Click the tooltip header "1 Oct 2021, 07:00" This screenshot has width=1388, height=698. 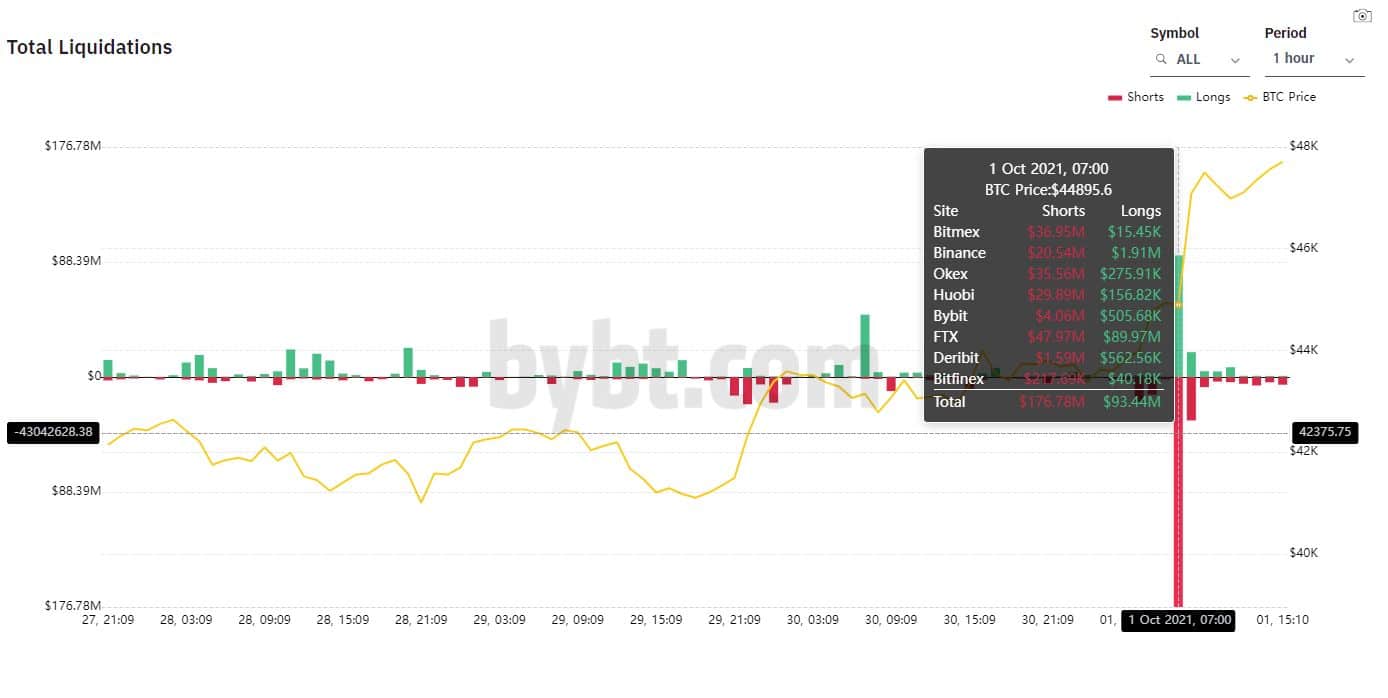coord(1048,169)
